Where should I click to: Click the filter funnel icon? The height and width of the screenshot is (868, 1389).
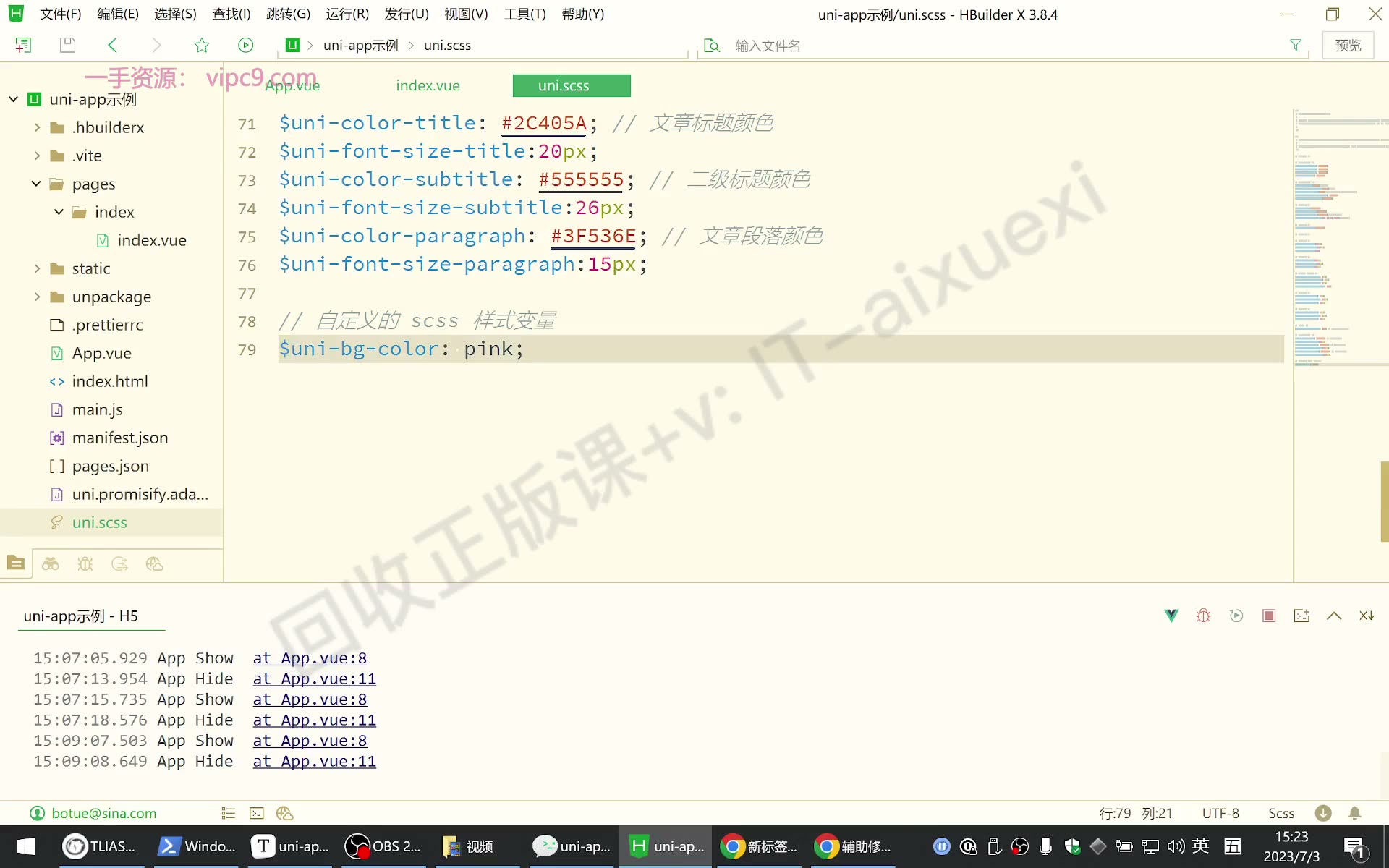point(1296,45)
